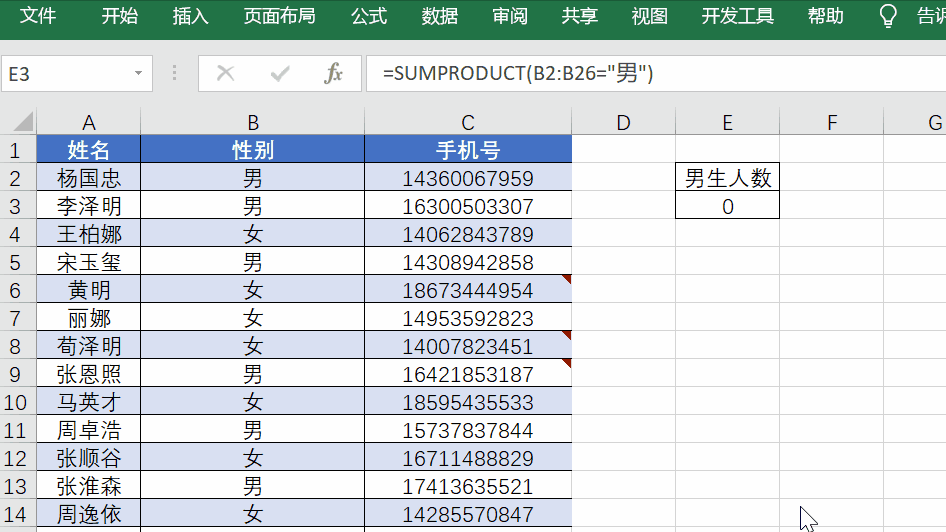Open the 插入 ribbon tab
The width and height of the screenshot is (946, 532).
pos(191,16)
